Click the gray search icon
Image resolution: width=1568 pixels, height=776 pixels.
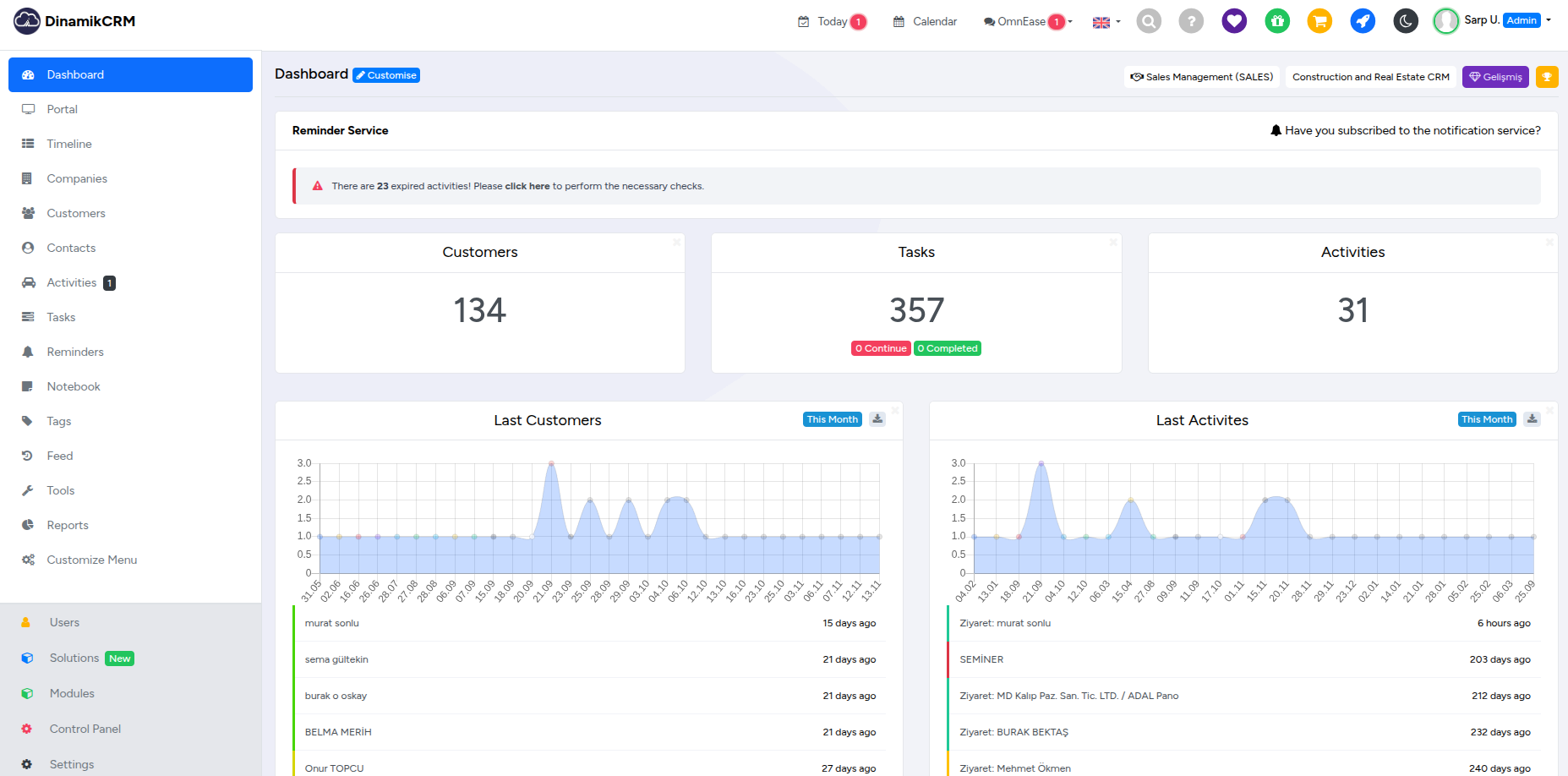[1148, 21]
